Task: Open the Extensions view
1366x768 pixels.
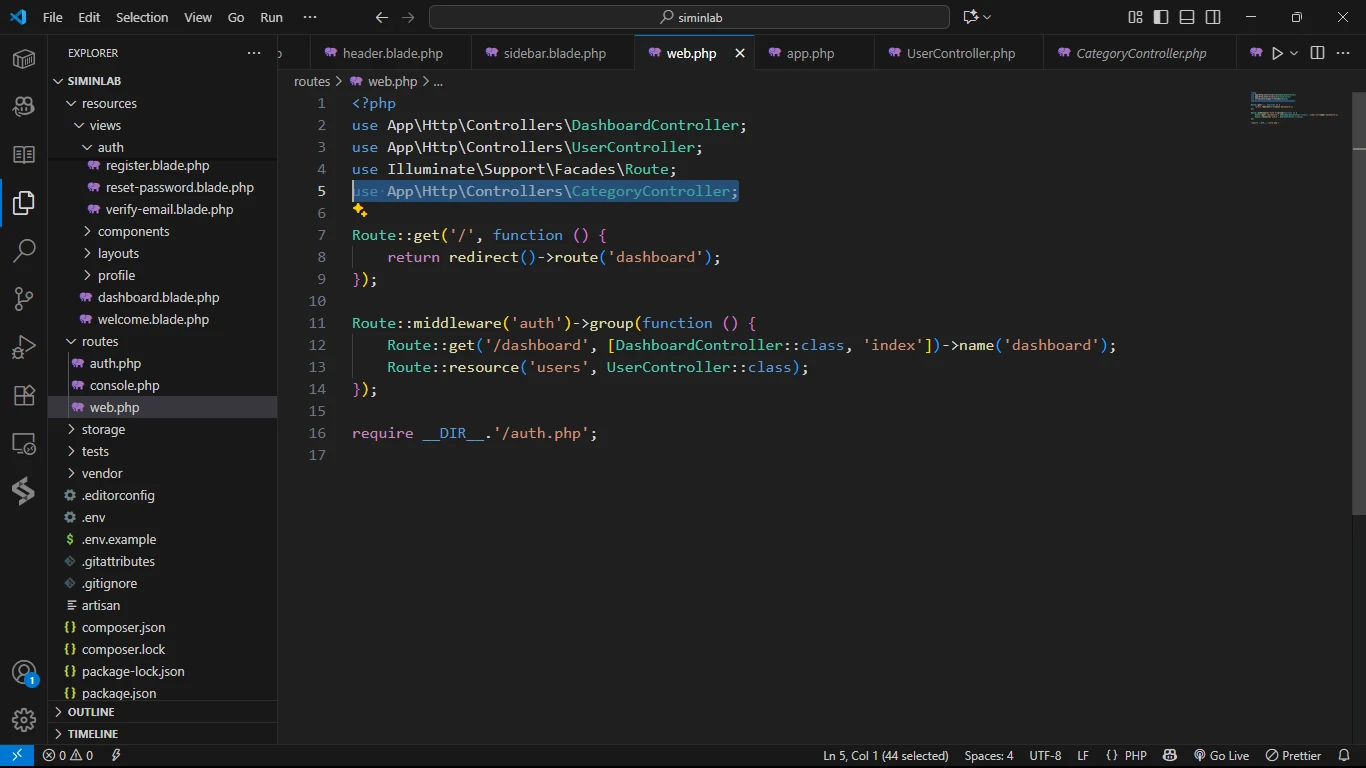Action: tap(24, 395)
